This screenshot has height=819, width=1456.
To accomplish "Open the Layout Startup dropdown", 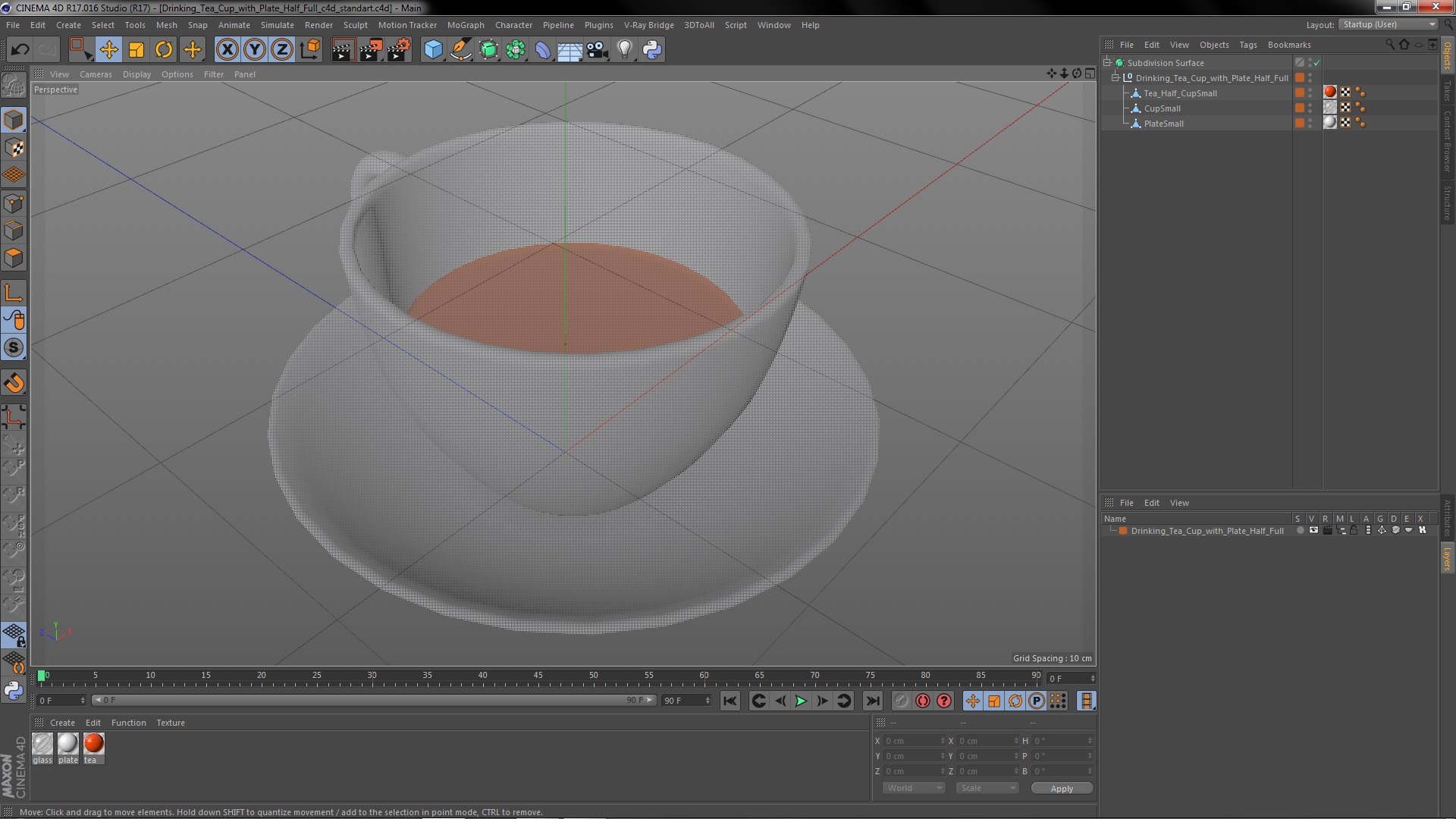I will tap(1388, 24).
